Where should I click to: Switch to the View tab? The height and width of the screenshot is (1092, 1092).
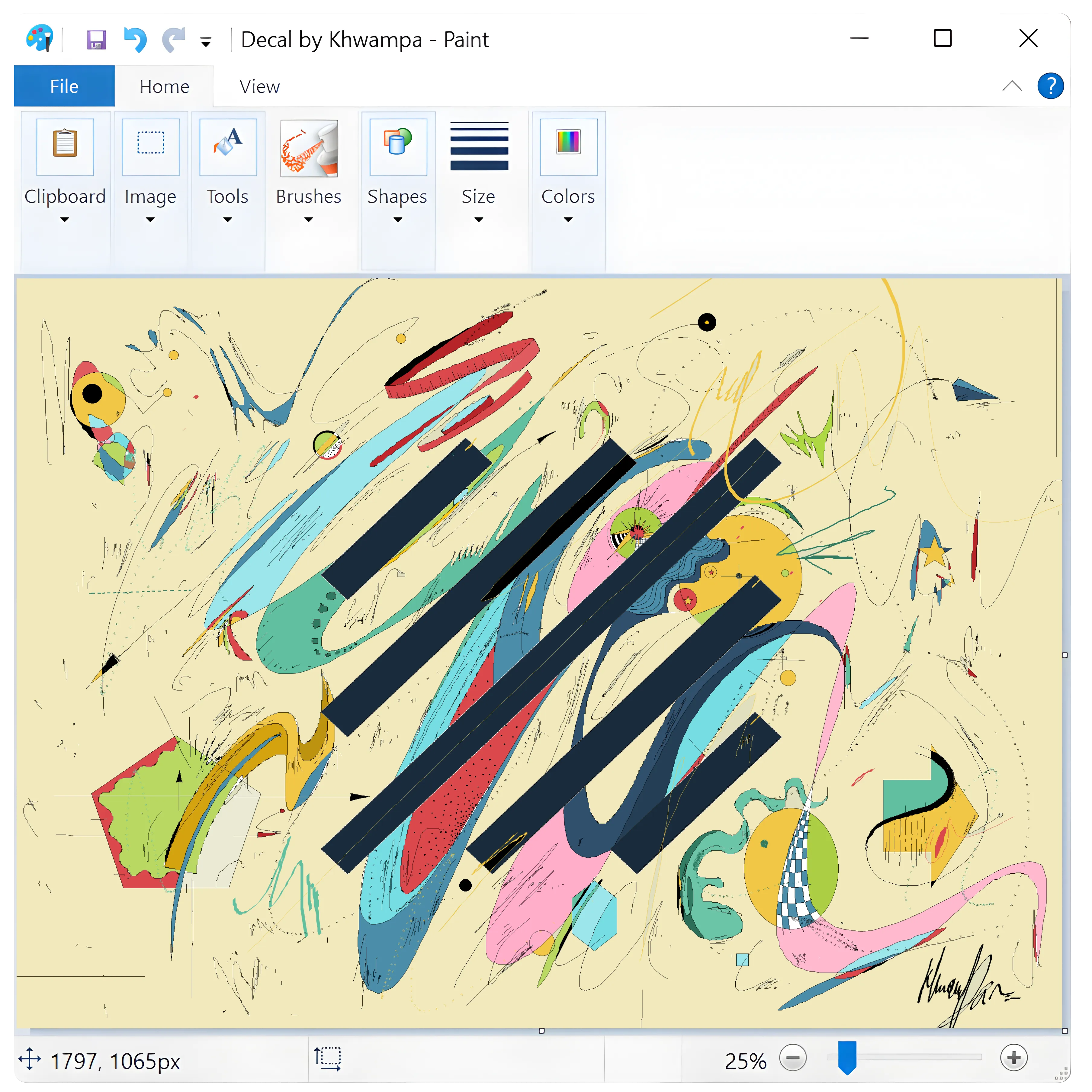259,86
